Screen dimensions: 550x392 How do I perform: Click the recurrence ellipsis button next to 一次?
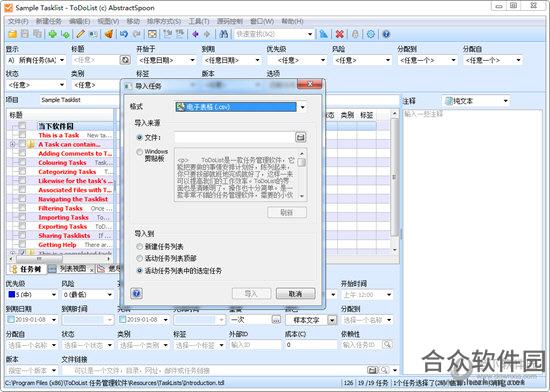[x=276, y=320]
